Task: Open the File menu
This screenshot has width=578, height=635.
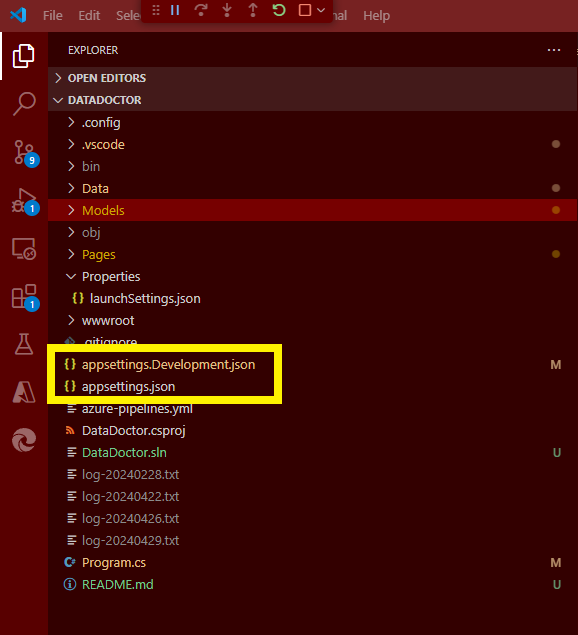Action: [x=53, y=16]
